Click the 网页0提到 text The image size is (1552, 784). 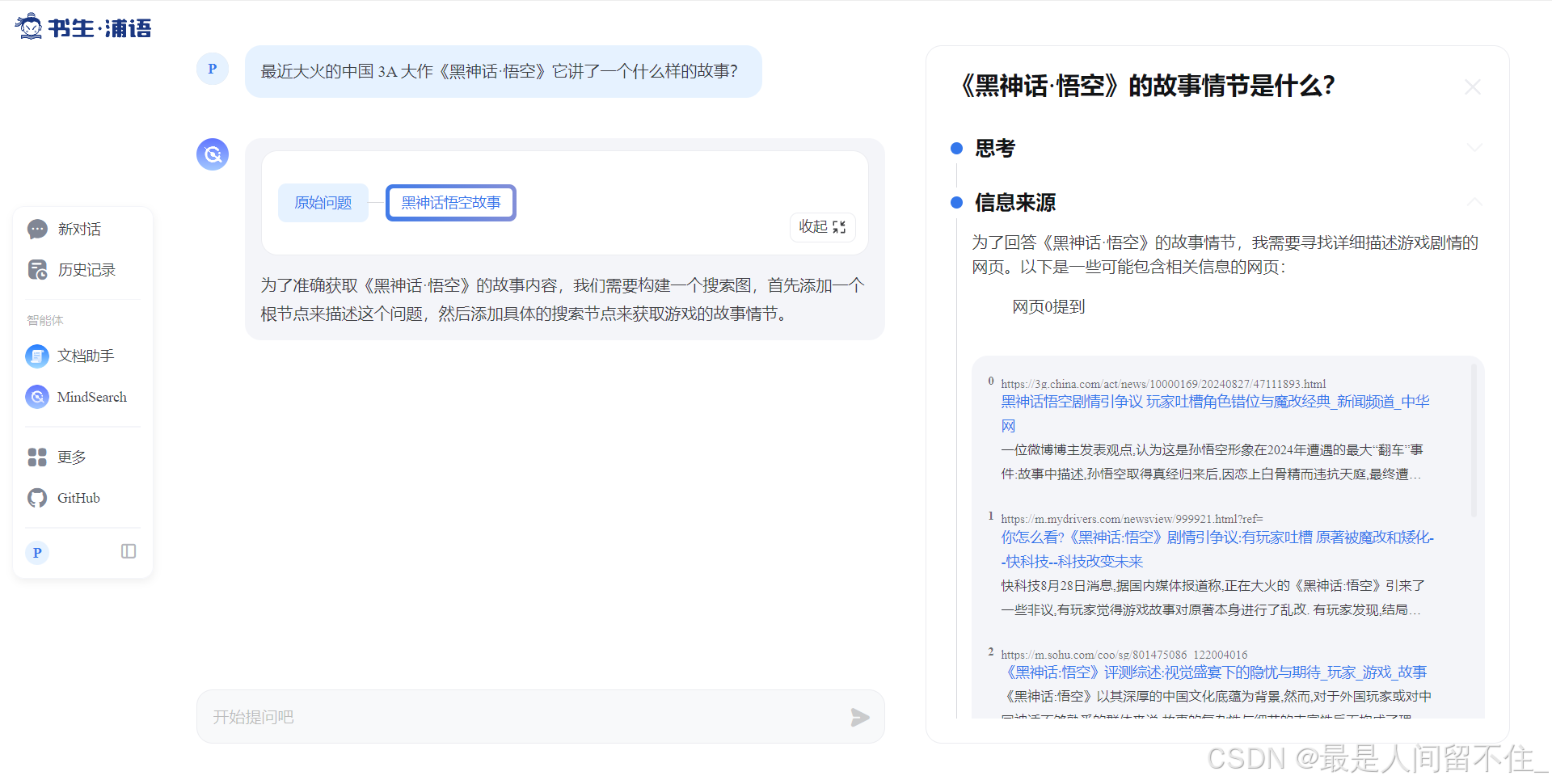[1048, 307]
